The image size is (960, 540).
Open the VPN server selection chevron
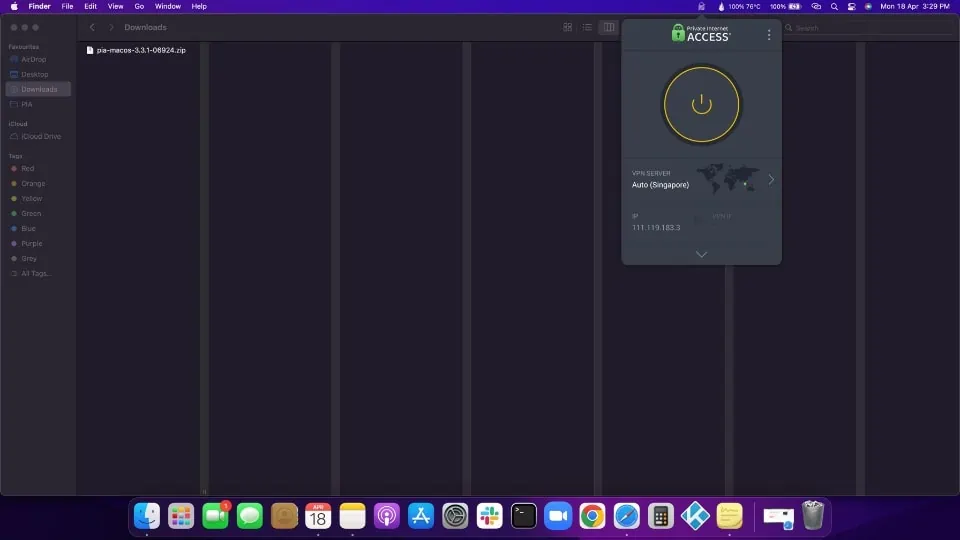[771, 179]
